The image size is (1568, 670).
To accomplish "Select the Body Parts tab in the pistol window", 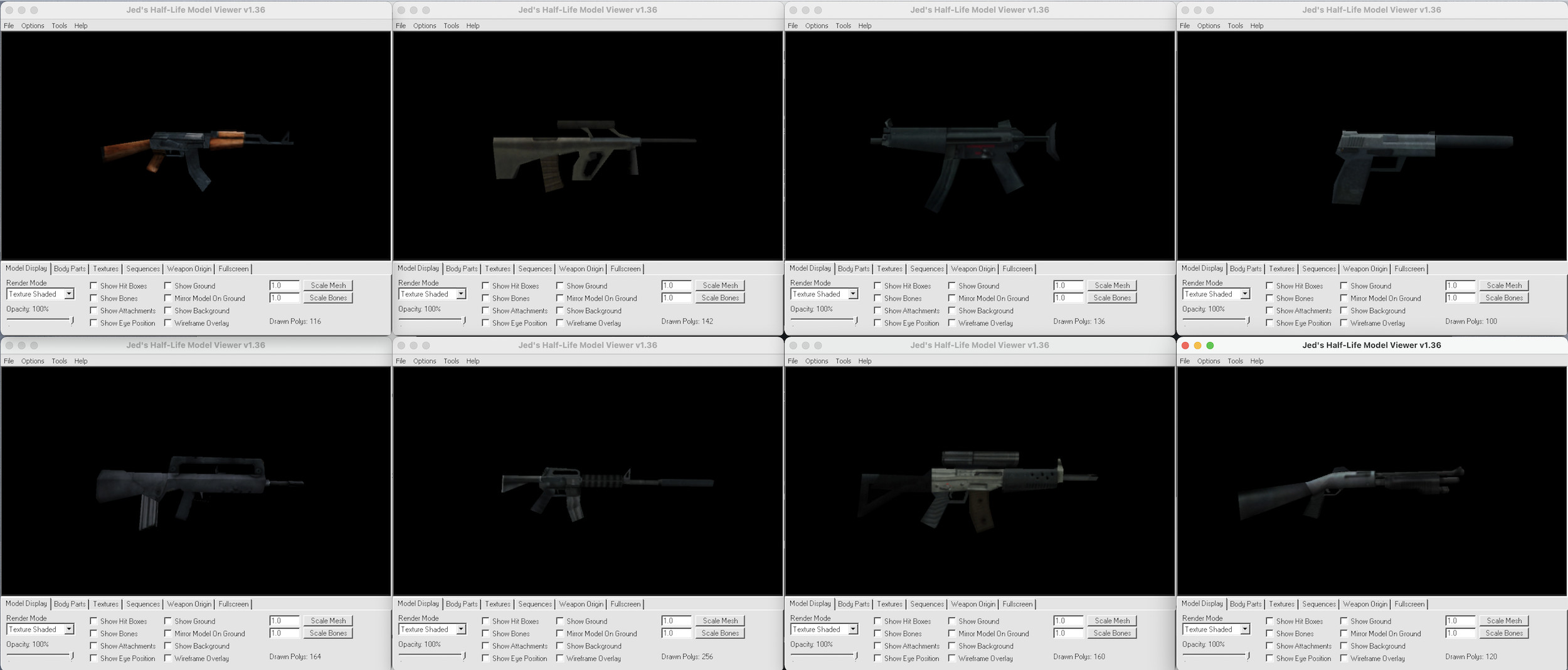I will point(1246,268).
